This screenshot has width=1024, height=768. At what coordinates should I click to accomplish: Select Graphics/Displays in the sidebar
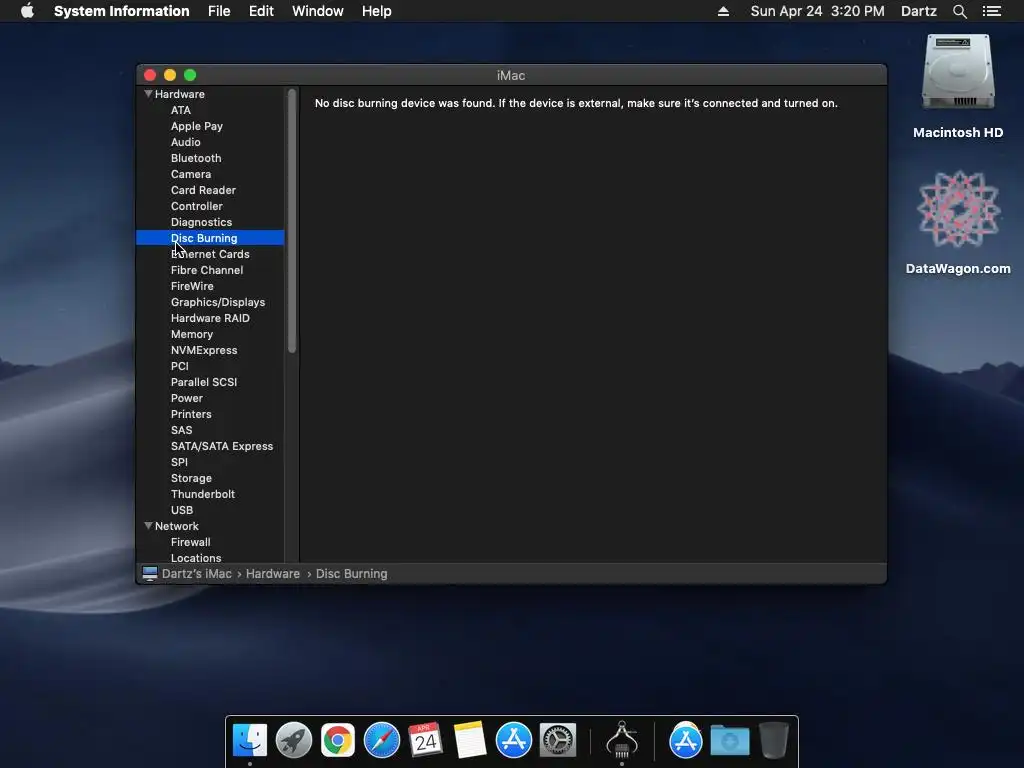[x=217, y=302]
